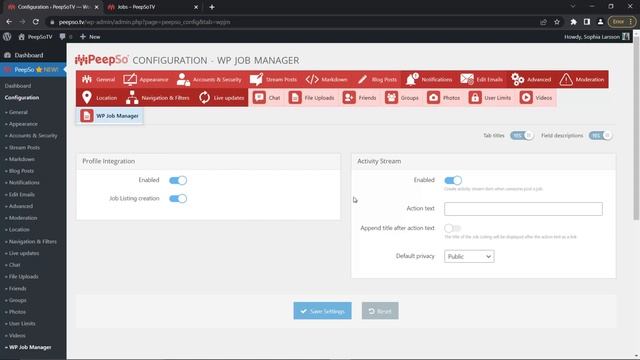Screen dimensions: 640x360
Task: Open the Moderation sidebar submenu item
Action: coord(22,218)
